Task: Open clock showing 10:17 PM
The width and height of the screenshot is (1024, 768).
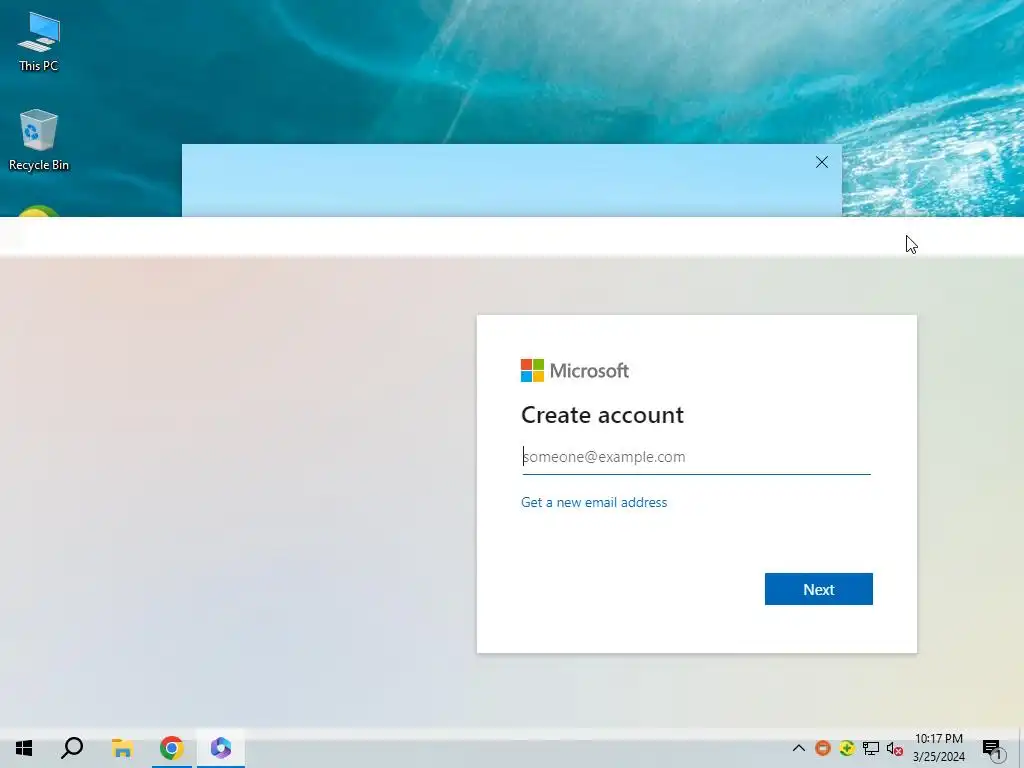Action: click(938, 748)
